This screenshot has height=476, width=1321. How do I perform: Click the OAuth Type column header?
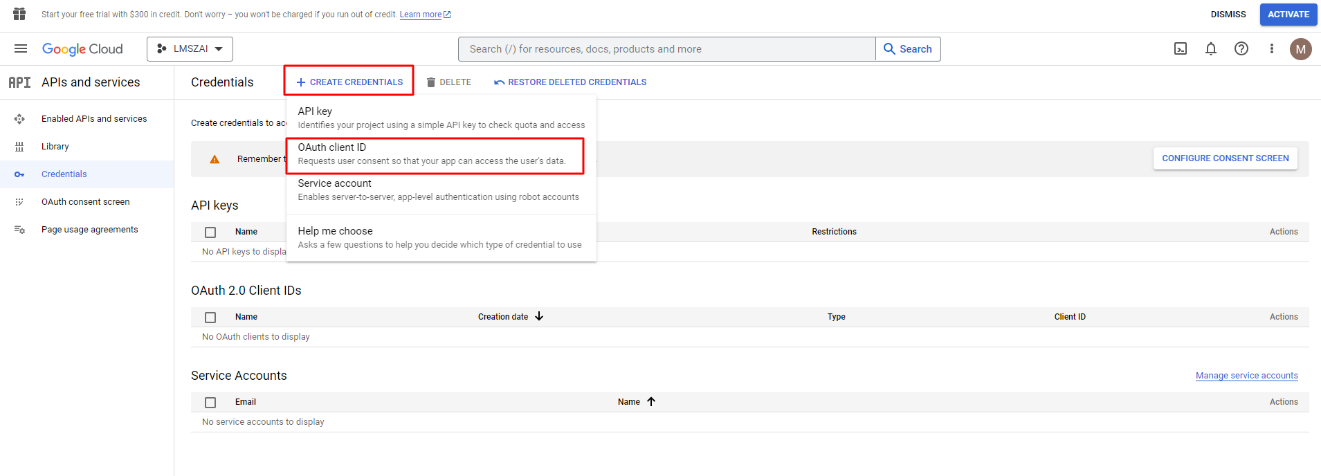(x=836, y=317)
